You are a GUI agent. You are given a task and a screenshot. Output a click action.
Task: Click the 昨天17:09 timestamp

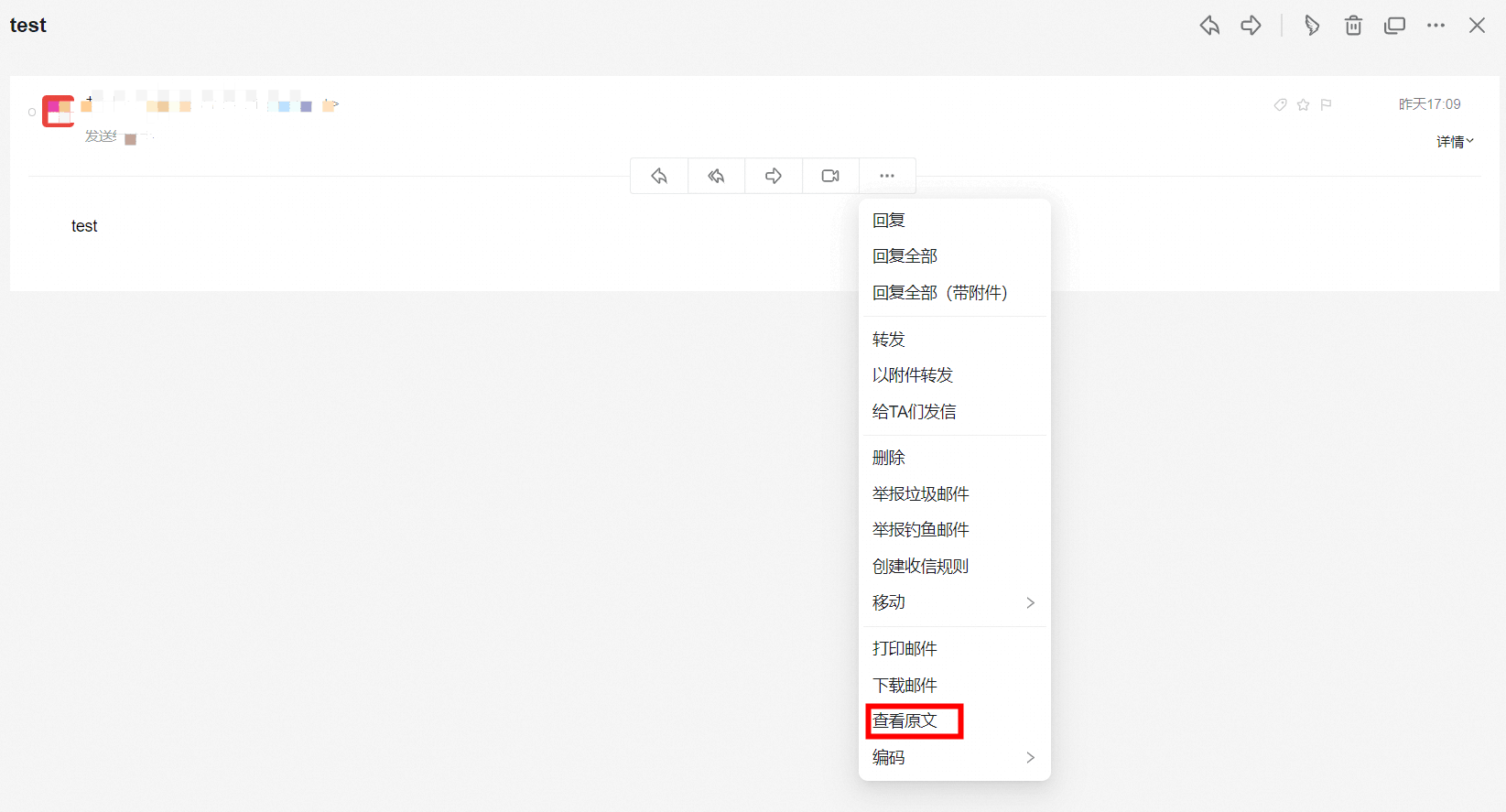(x=1429, y=104)
